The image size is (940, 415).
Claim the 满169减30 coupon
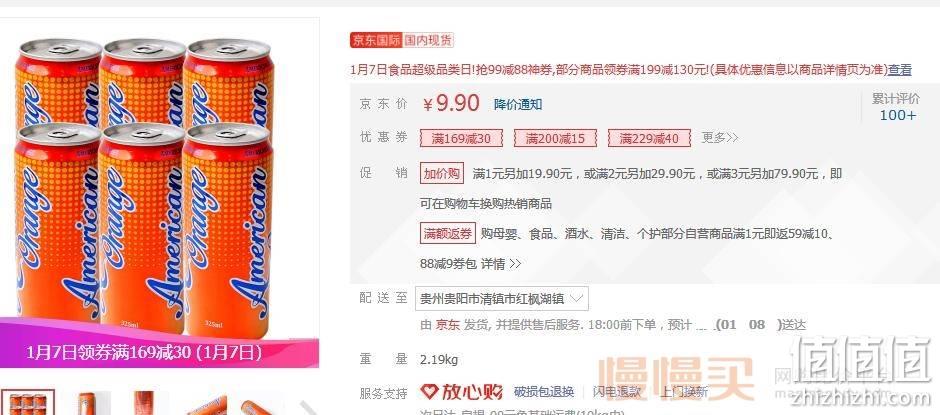pyautogui.click(x=462, y=139)
